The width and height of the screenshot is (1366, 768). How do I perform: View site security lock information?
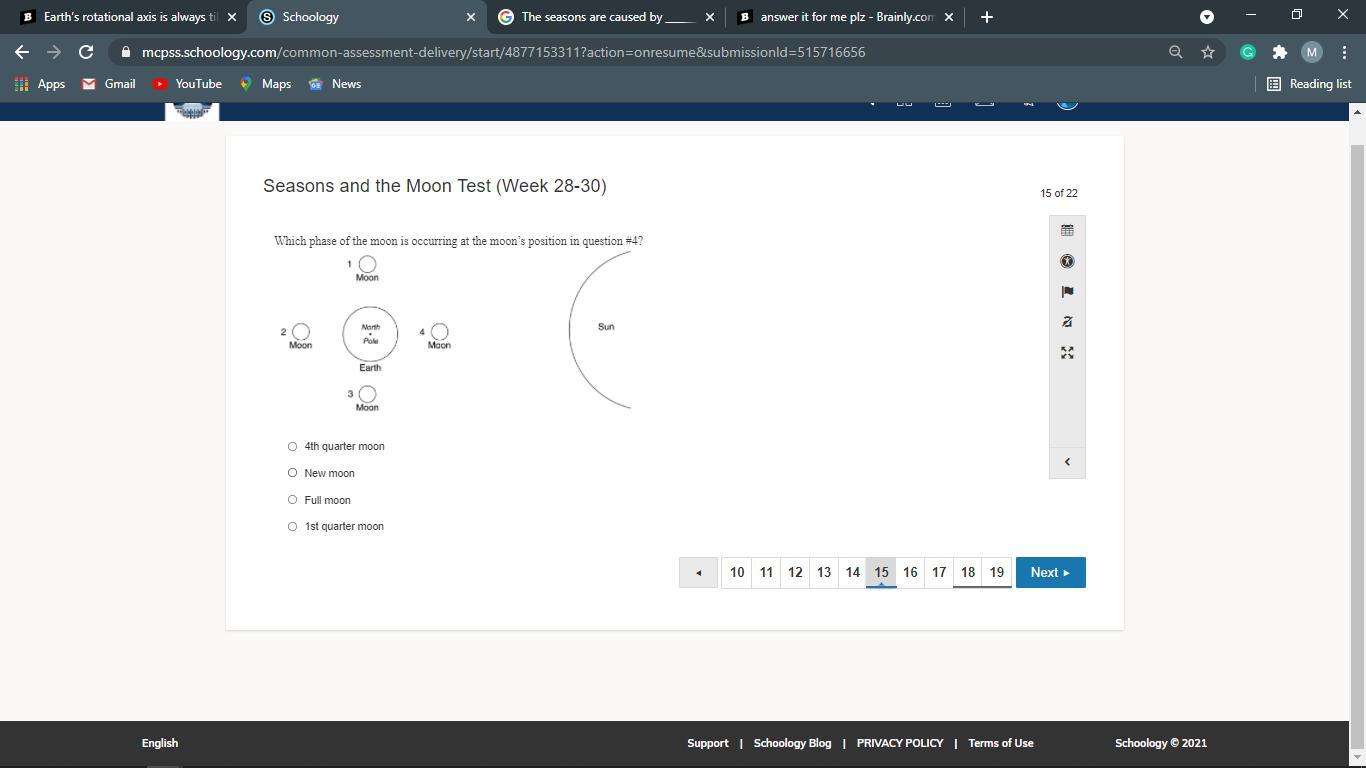(x=125, y=52)
